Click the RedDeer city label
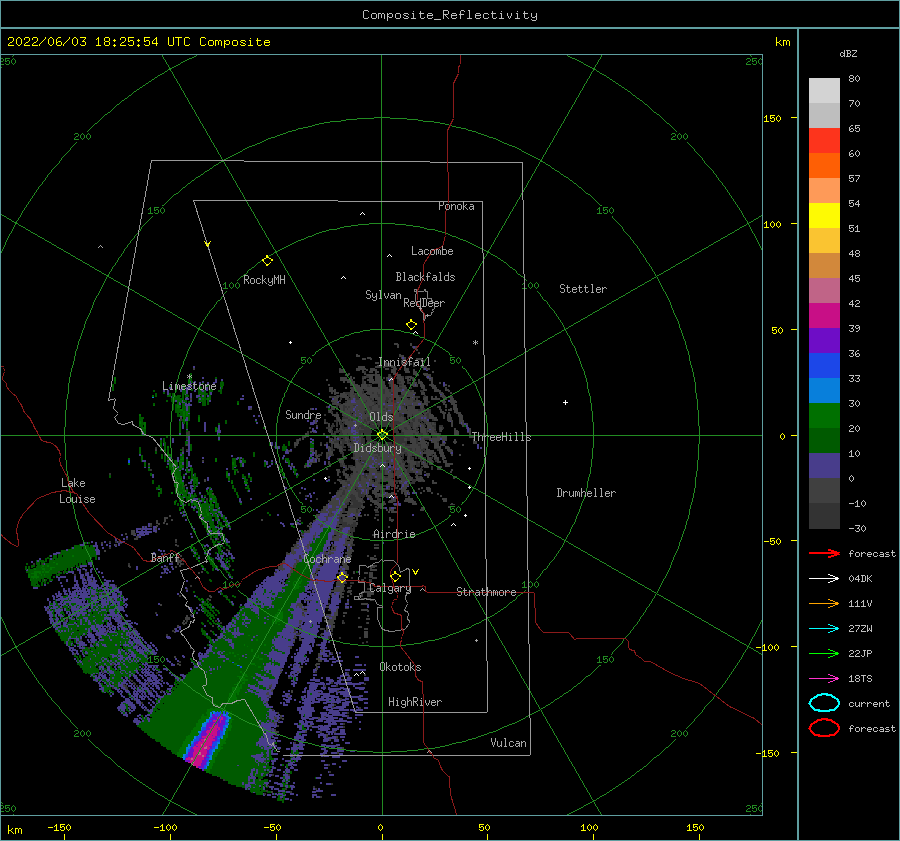The height and width of the screenshot is (841, 900). pyautogui.click(x=424, y=303)
